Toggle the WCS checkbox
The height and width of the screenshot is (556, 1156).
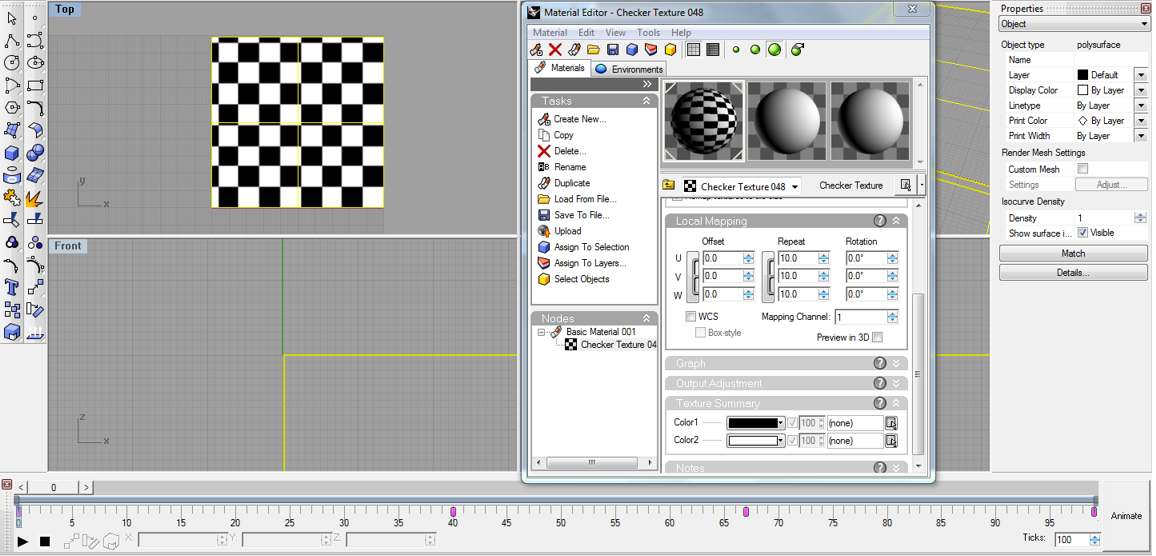tap(690, 316)
